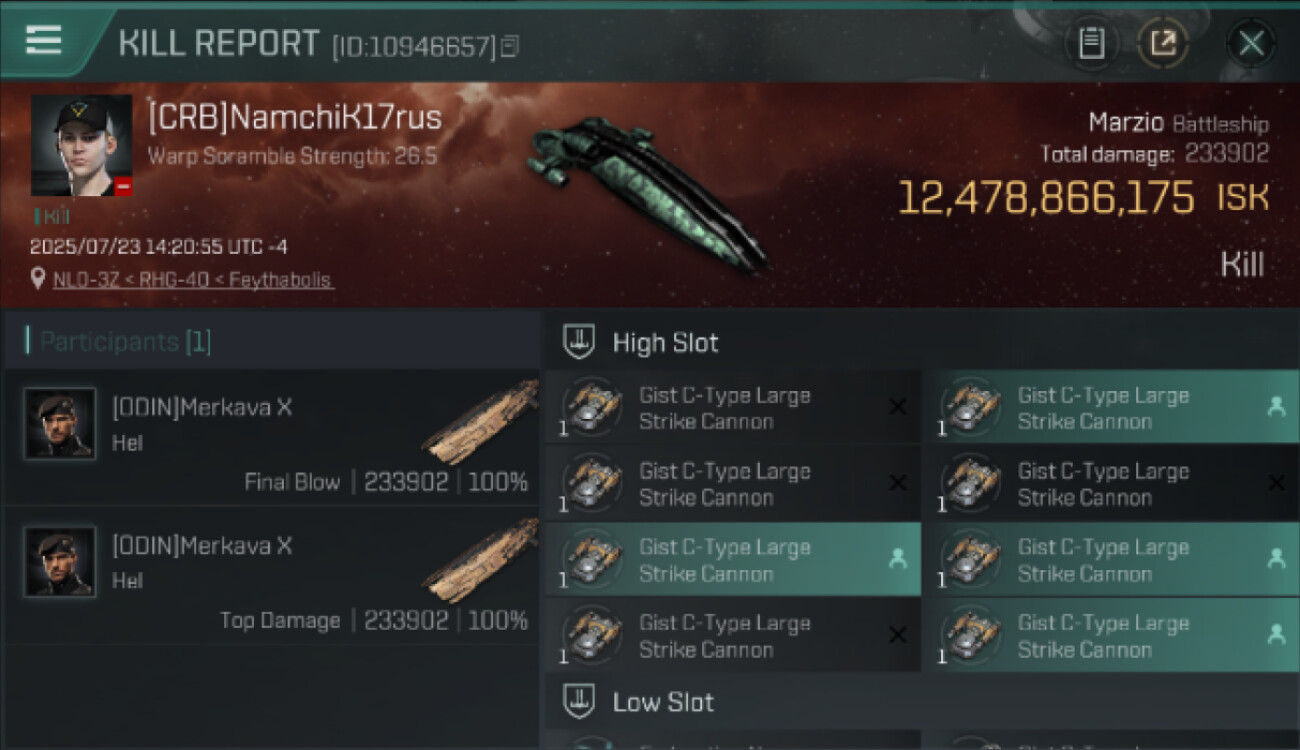
Task: Expand the Low Slot section header
Action: click(x=920, y=702)
